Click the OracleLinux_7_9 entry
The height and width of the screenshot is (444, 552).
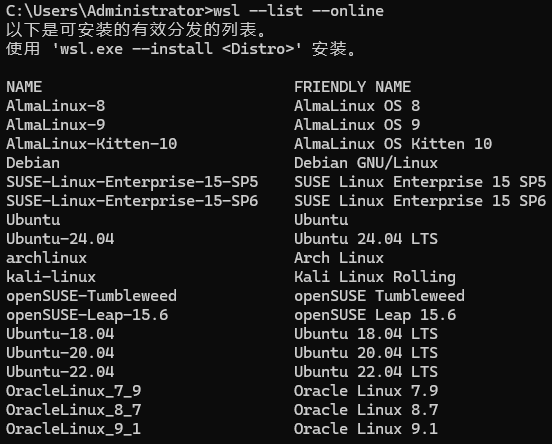pyautogui.click(x=74, y=391)
